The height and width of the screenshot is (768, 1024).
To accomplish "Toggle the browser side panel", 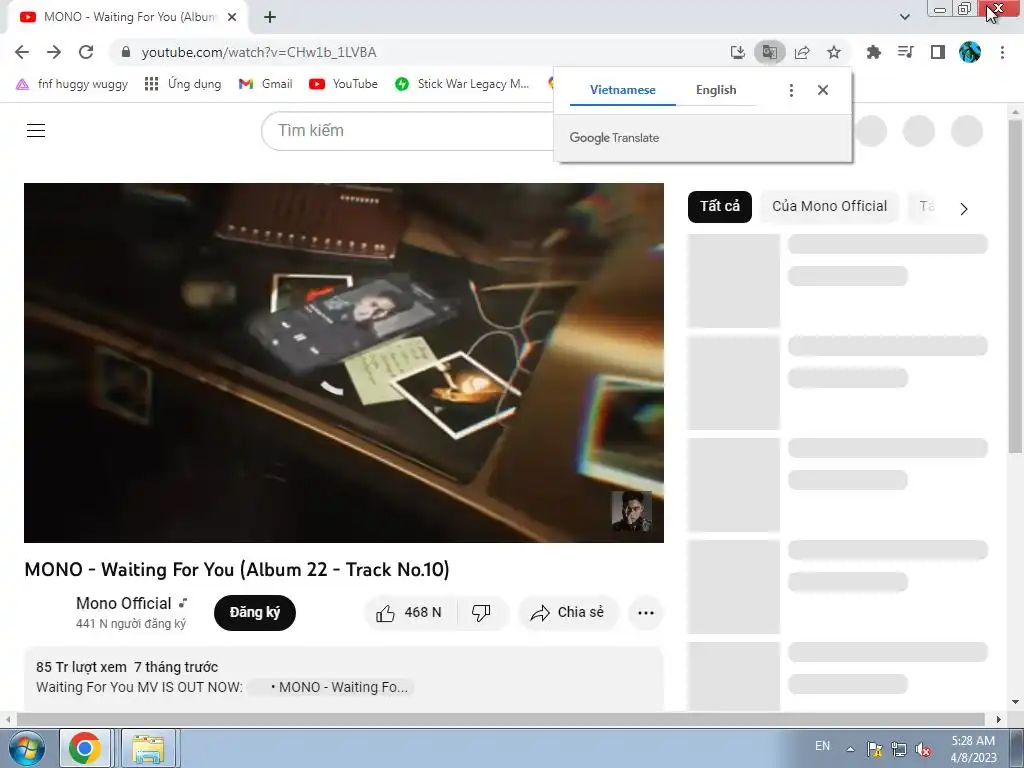I will 938,52.
